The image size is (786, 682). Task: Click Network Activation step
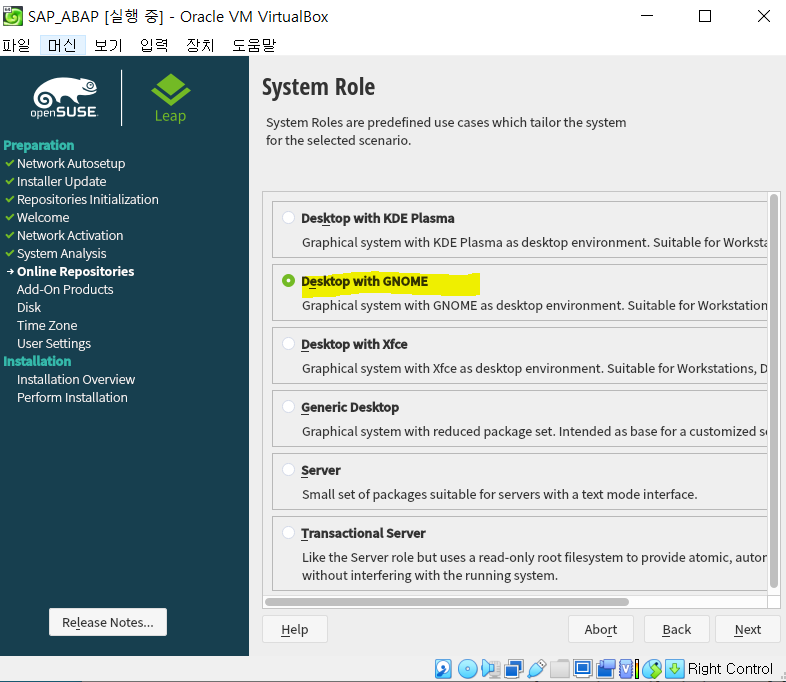[x=70, y=236]
